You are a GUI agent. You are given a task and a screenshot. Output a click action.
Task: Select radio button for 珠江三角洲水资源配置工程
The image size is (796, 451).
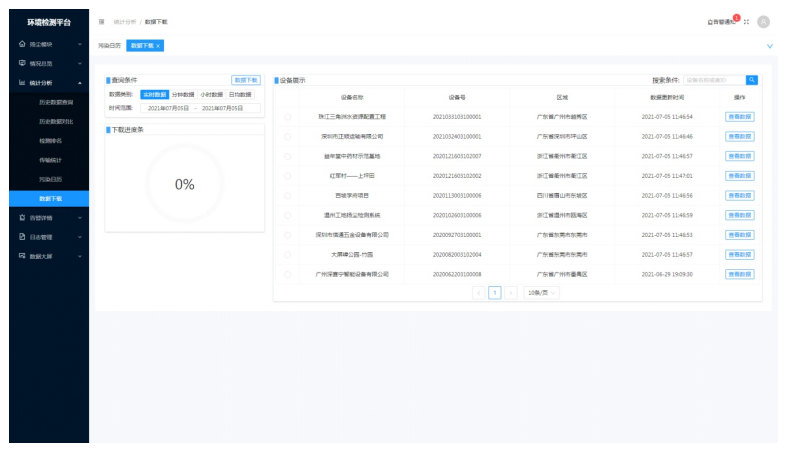tap(288, 117)
